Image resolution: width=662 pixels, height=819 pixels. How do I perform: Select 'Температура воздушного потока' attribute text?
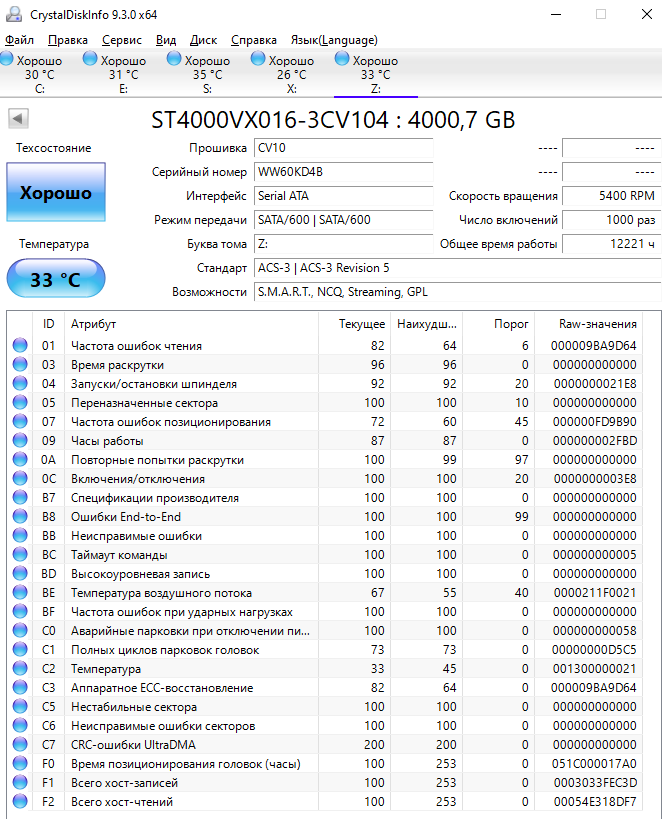tap(161, 593)
